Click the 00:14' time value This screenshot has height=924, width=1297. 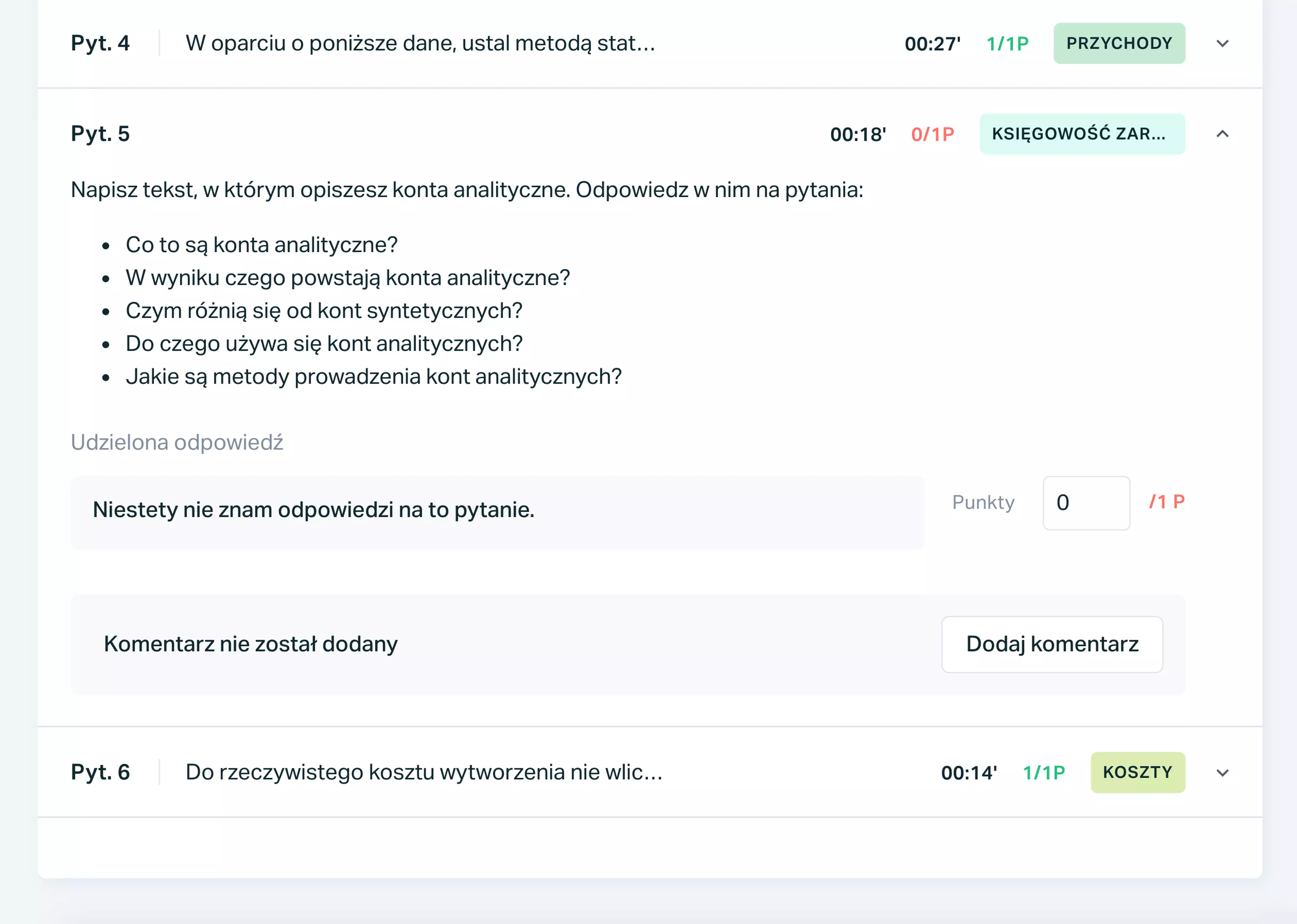[x=969, y=773]
